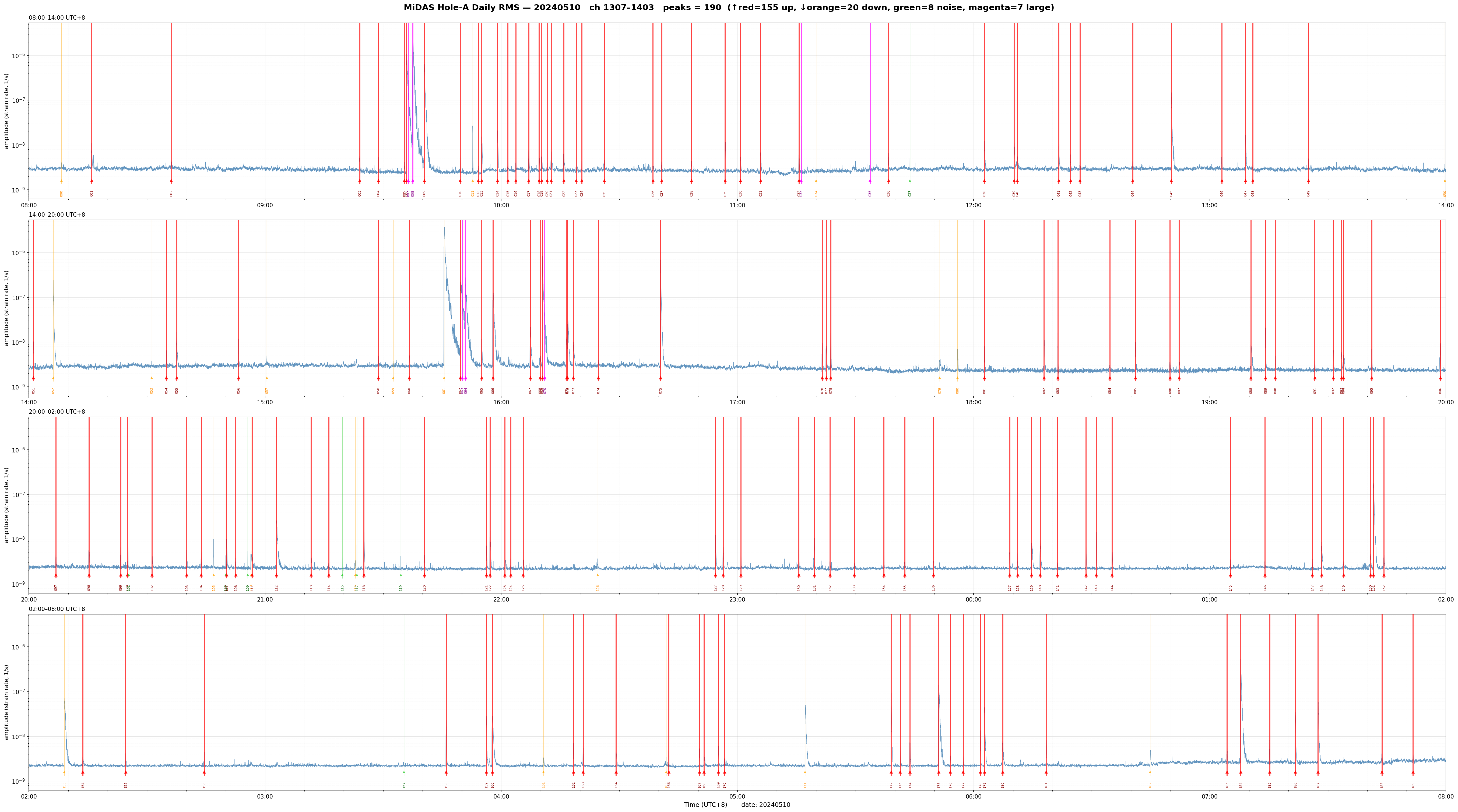This screenshot has height=812, width=1458.
Task: Click peak number label "058"
Action: pos(379,391)
